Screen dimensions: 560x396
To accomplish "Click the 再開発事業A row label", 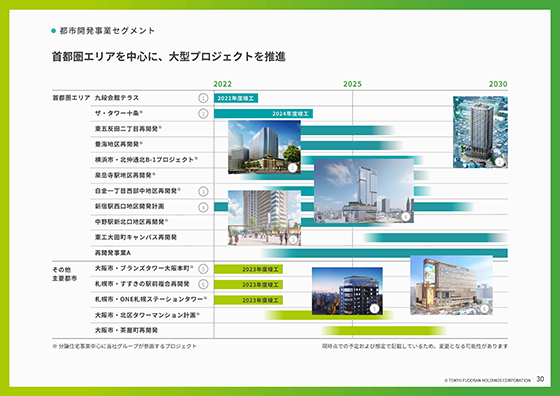I will pos(112,253).
